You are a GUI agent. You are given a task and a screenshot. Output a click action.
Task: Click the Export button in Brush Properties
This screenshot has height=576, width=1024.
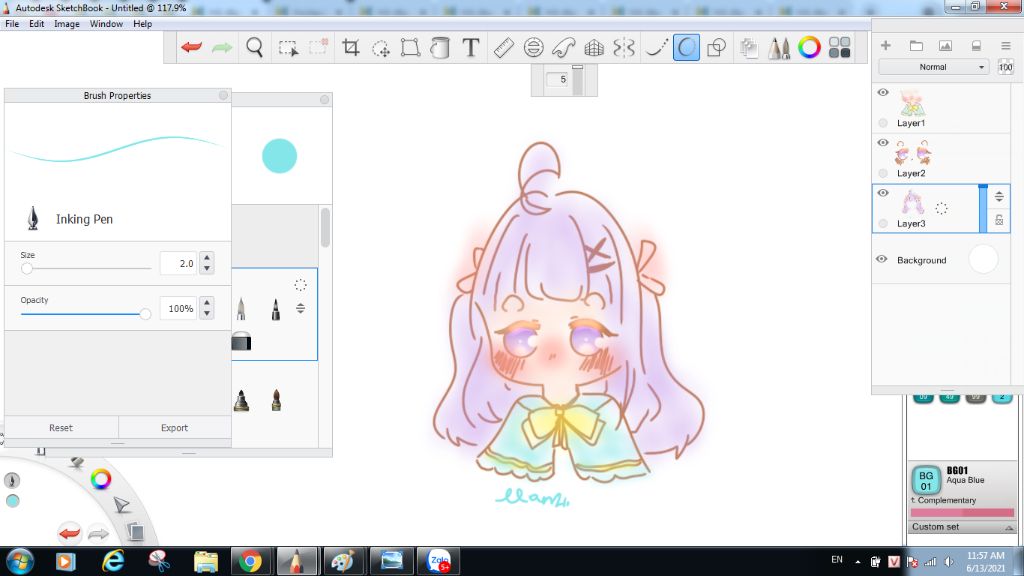(x=174, y=428)
